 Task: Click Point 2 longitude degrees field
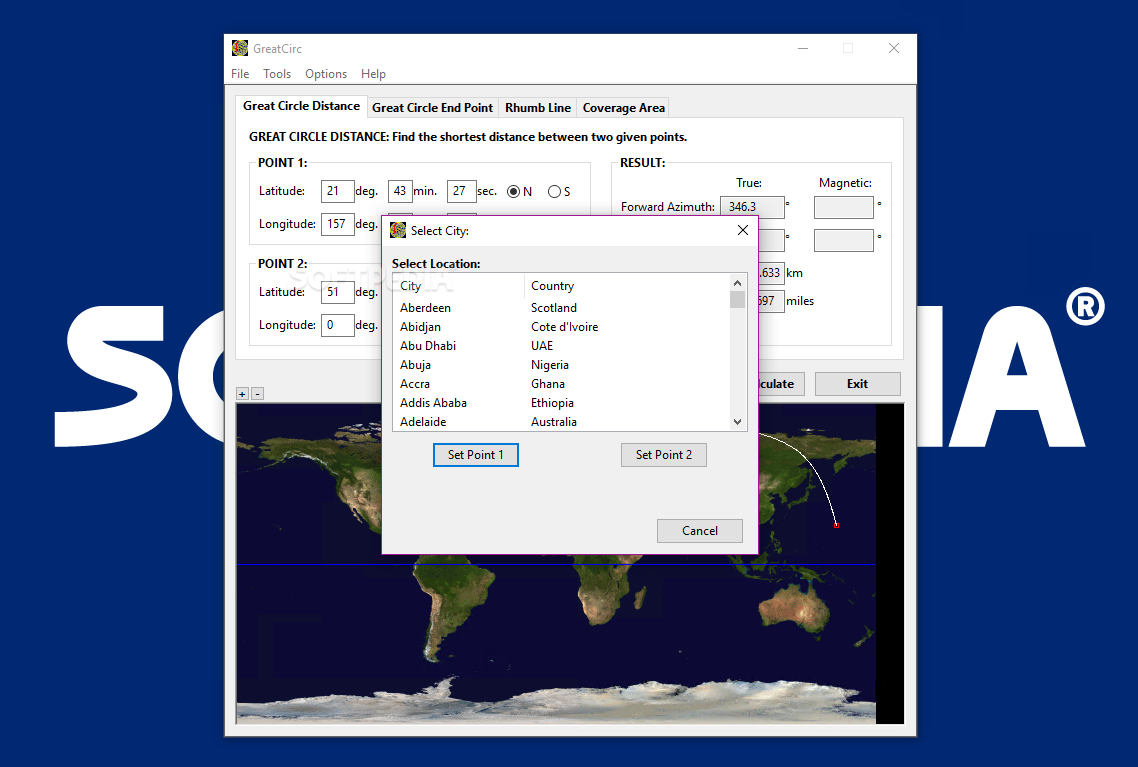pos(337,325)
